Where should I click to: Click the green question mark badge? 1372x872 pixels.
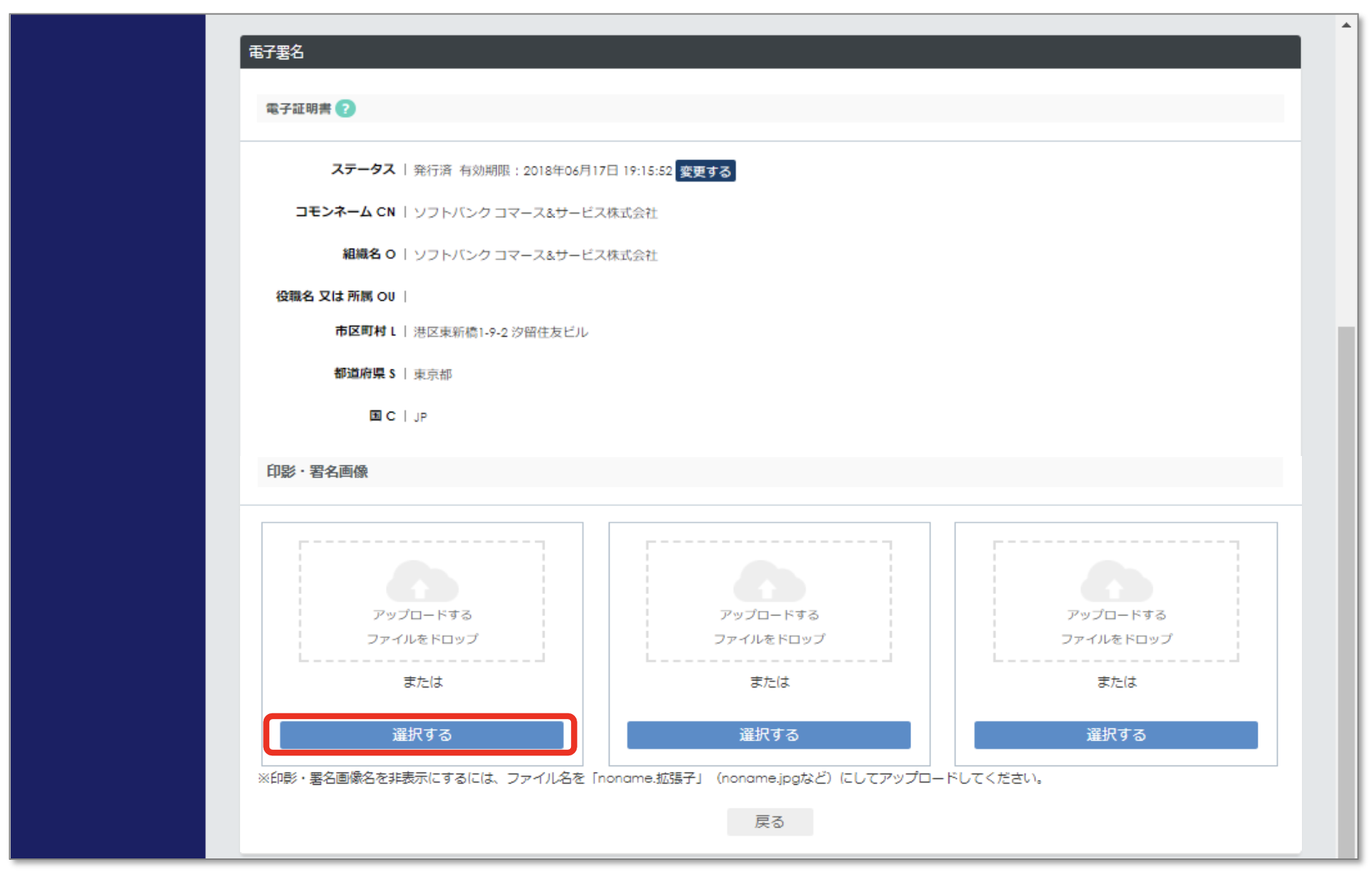pos(346,108)
